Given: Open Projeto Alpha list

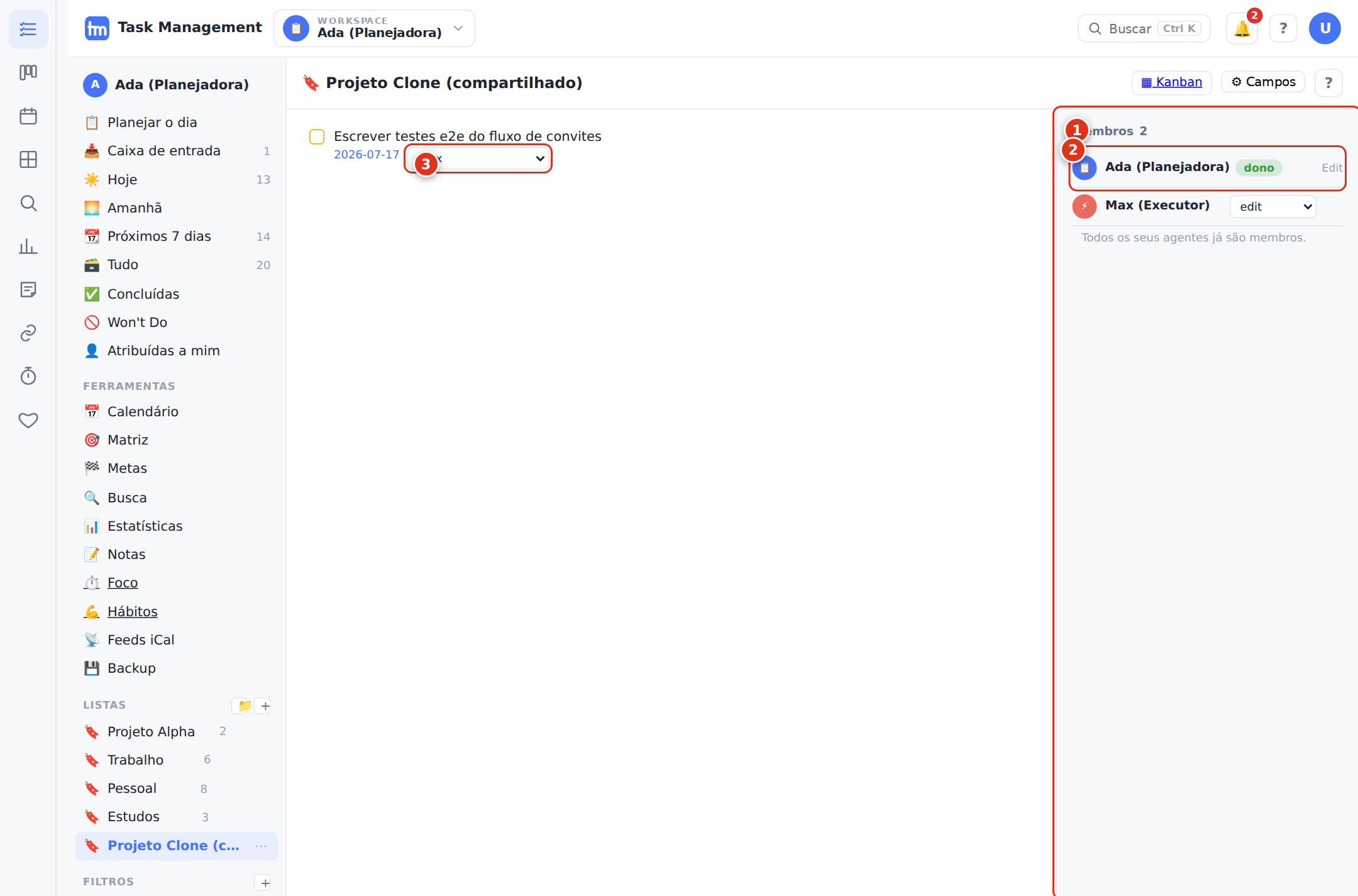Looking at the screenshot, I should coord(176,732).
